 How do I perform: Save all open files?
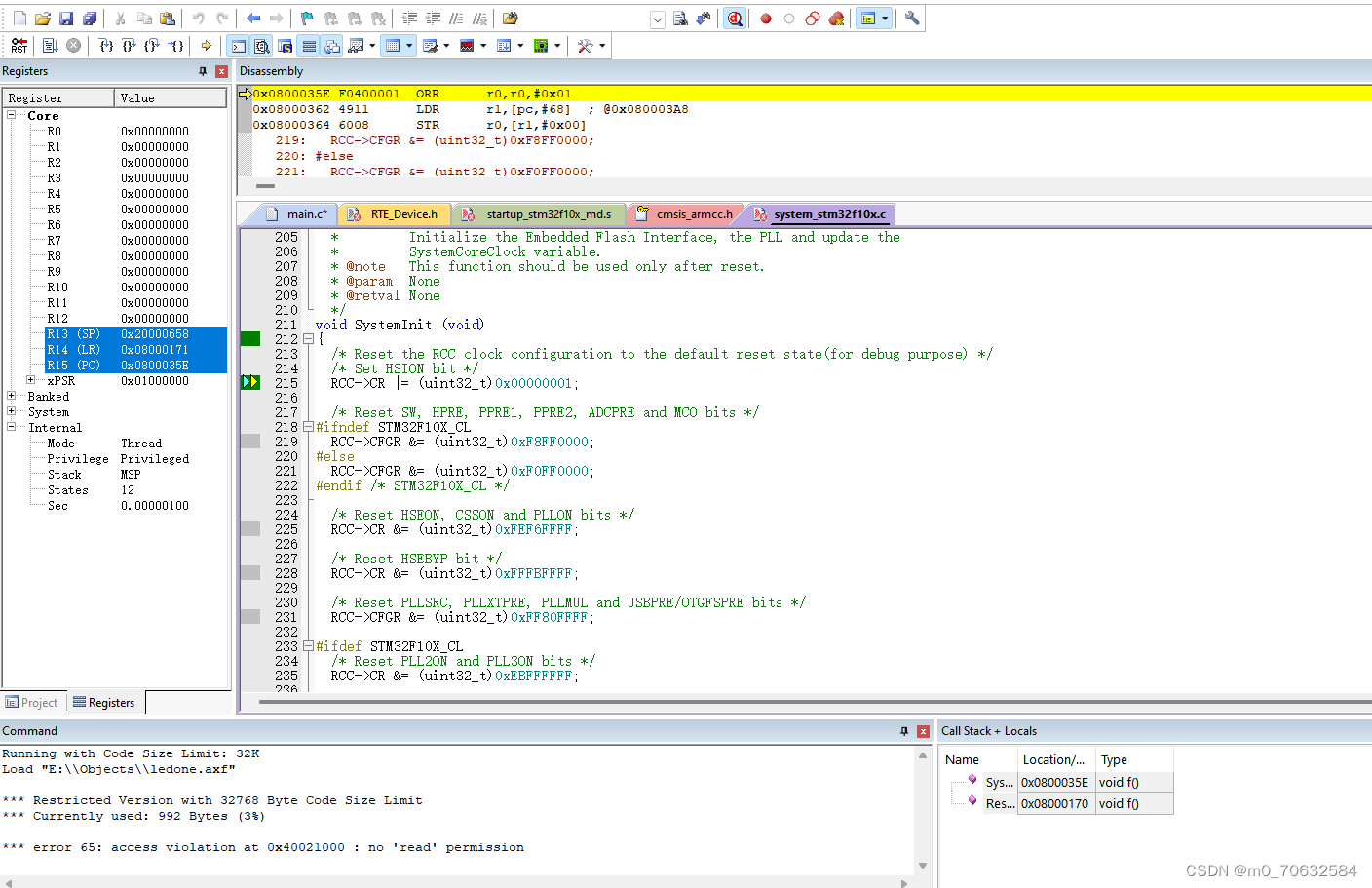click(90, 19)
